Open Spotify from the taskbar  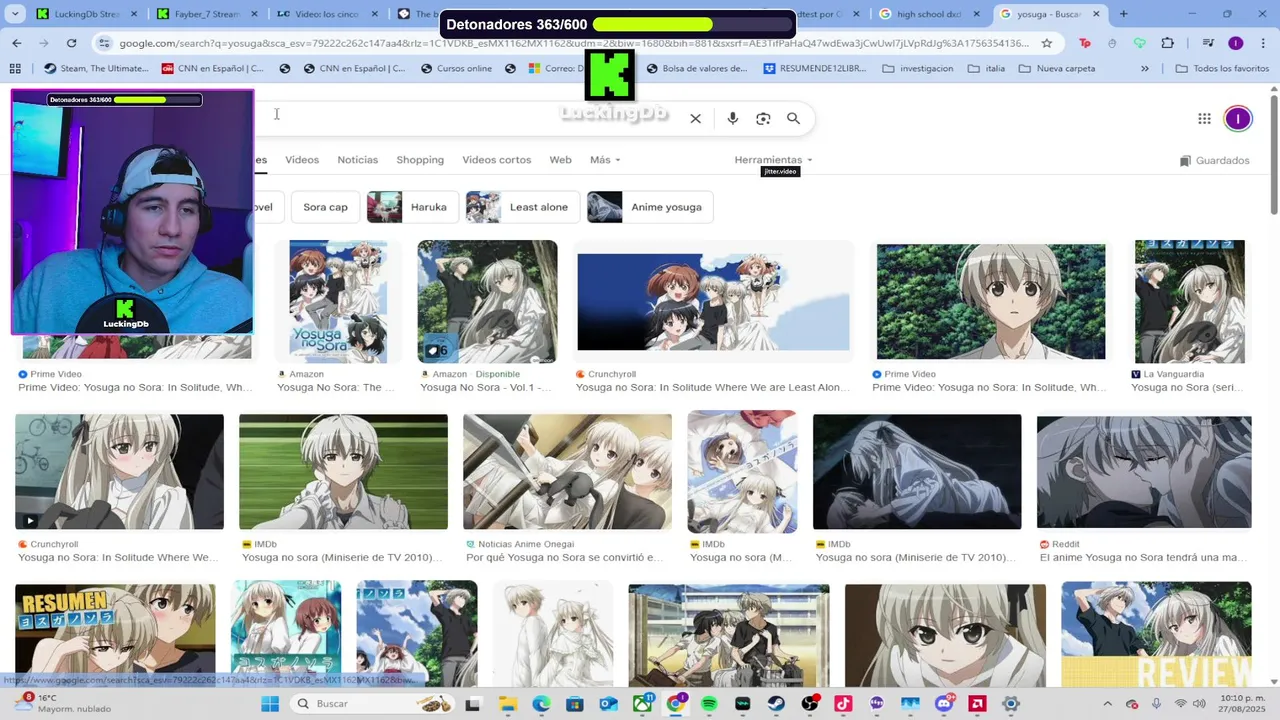[x=709, y=704]
